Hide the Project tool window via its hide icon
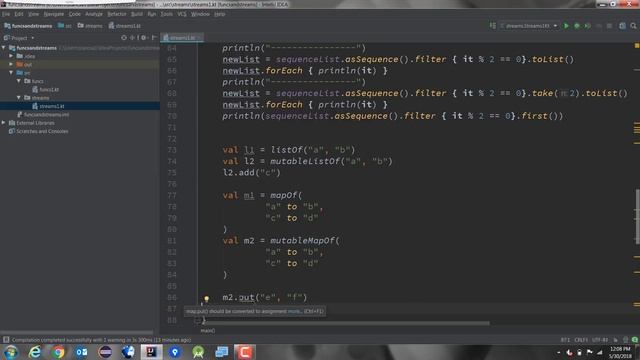The height and width of the screenshot is (360, 640). pos(154,38)
